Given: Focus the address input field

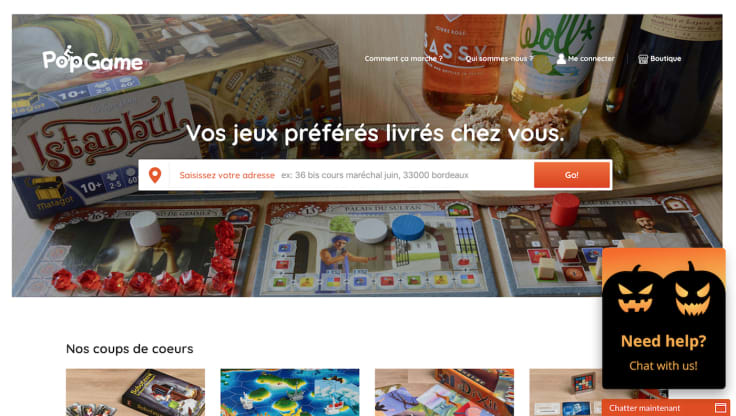Looking at the screenshot, I should [x=351, y=175].
